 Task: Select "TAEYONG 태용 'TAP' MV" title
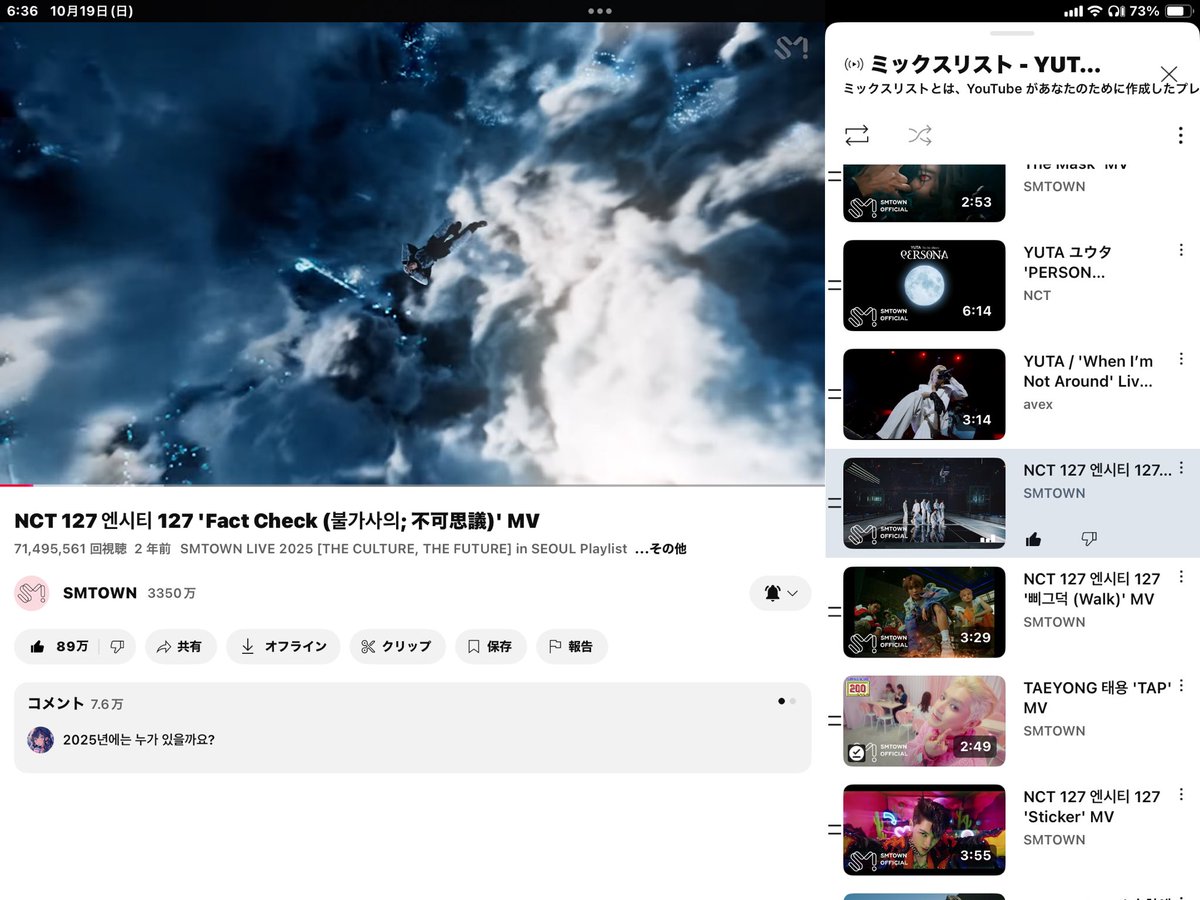coord(1097,698)
